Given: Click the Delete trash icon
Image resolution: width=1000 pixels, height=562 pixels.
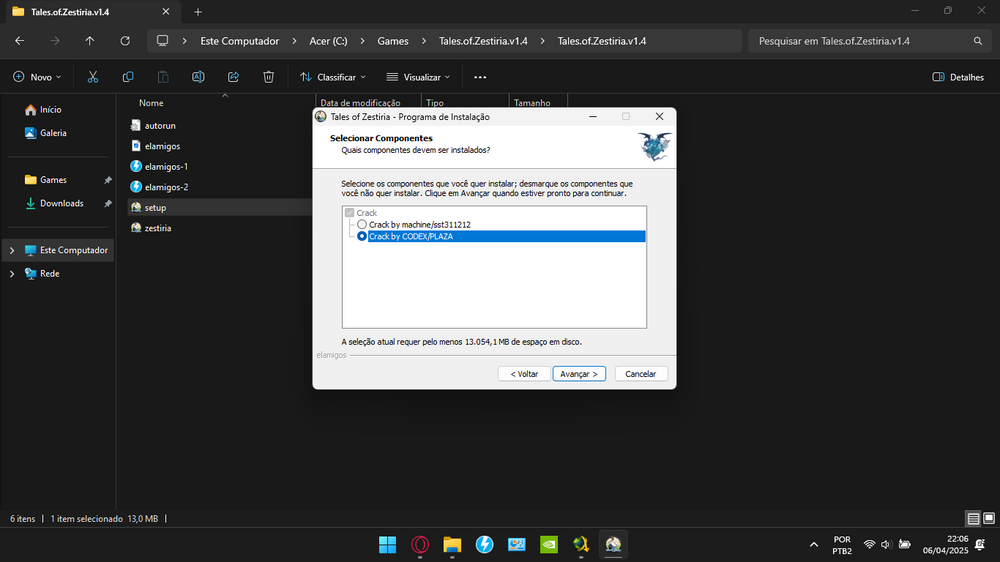Looking at the screenshot, I should (268, 77).
